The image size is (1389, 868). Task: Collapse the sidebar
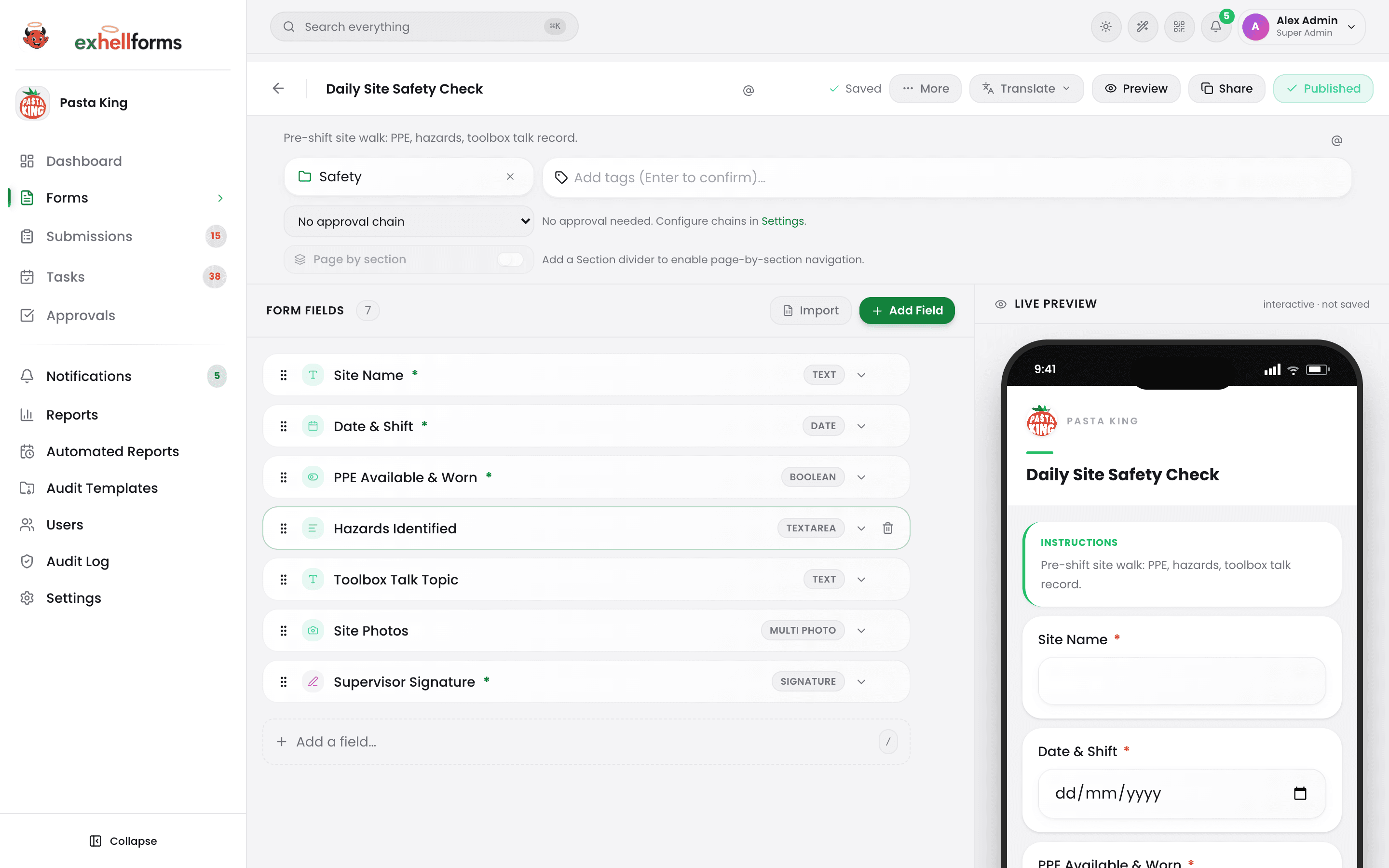click(x=123, y=841)
